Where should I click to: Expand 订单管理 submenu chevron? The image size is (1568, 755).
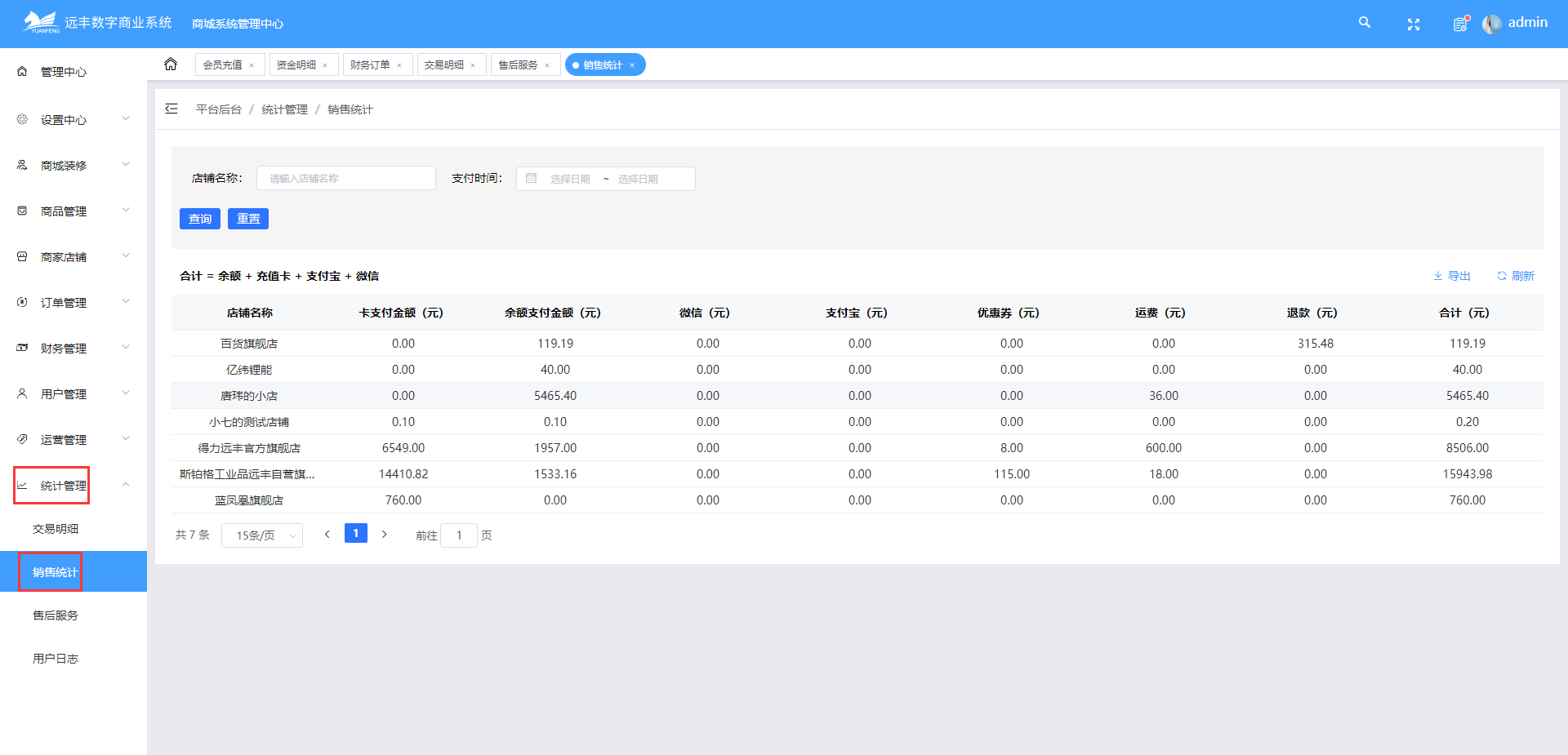click(x=126, y=301)
